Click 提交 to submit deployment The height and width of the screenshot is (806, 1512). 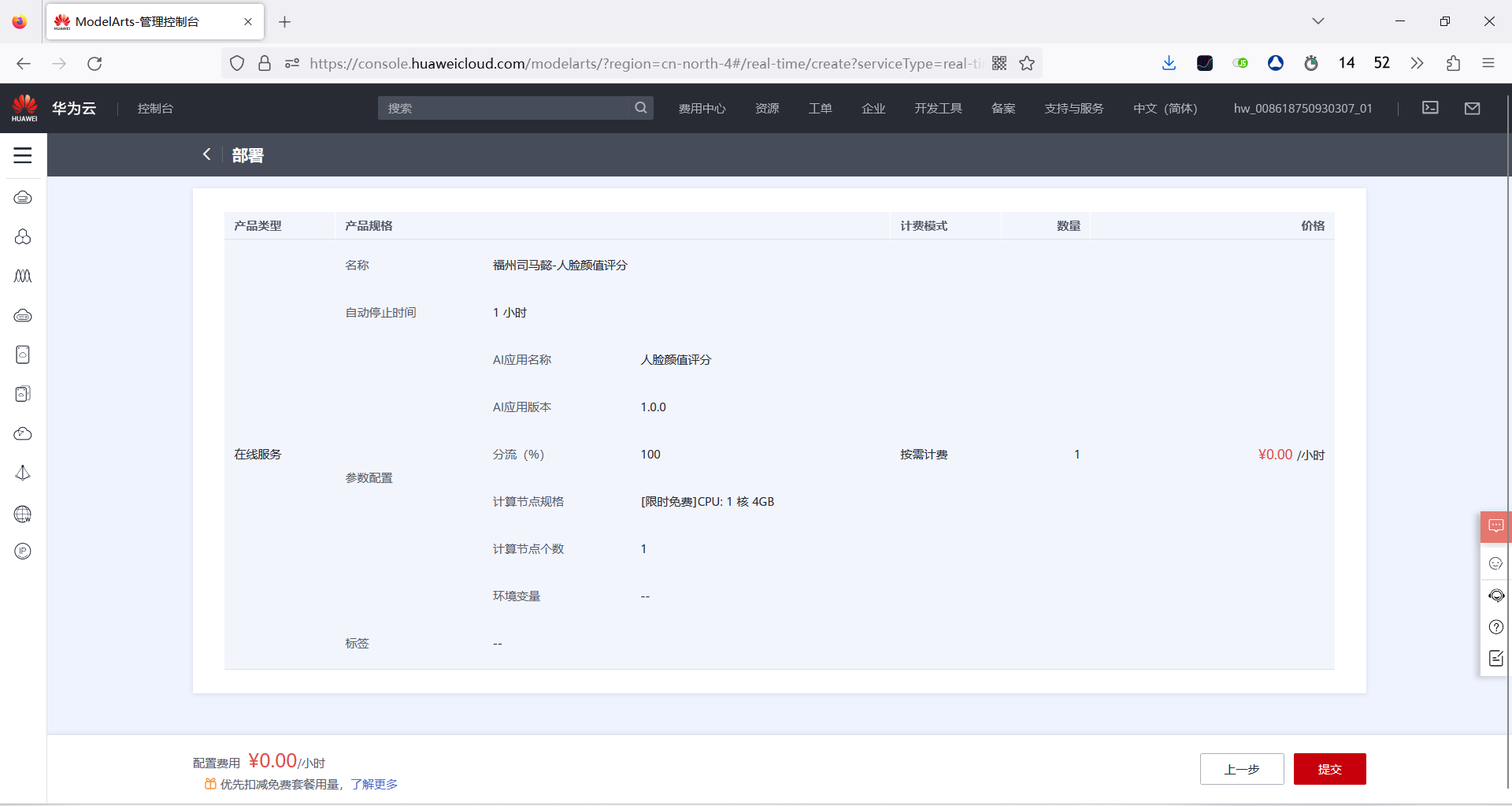pyautogui.click(x=1329, y=769)
